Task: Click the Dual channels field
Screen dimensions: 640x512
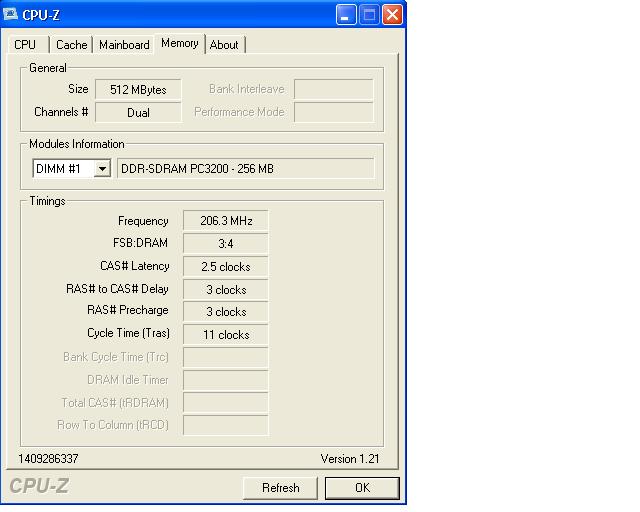Action: pos(138,112)
